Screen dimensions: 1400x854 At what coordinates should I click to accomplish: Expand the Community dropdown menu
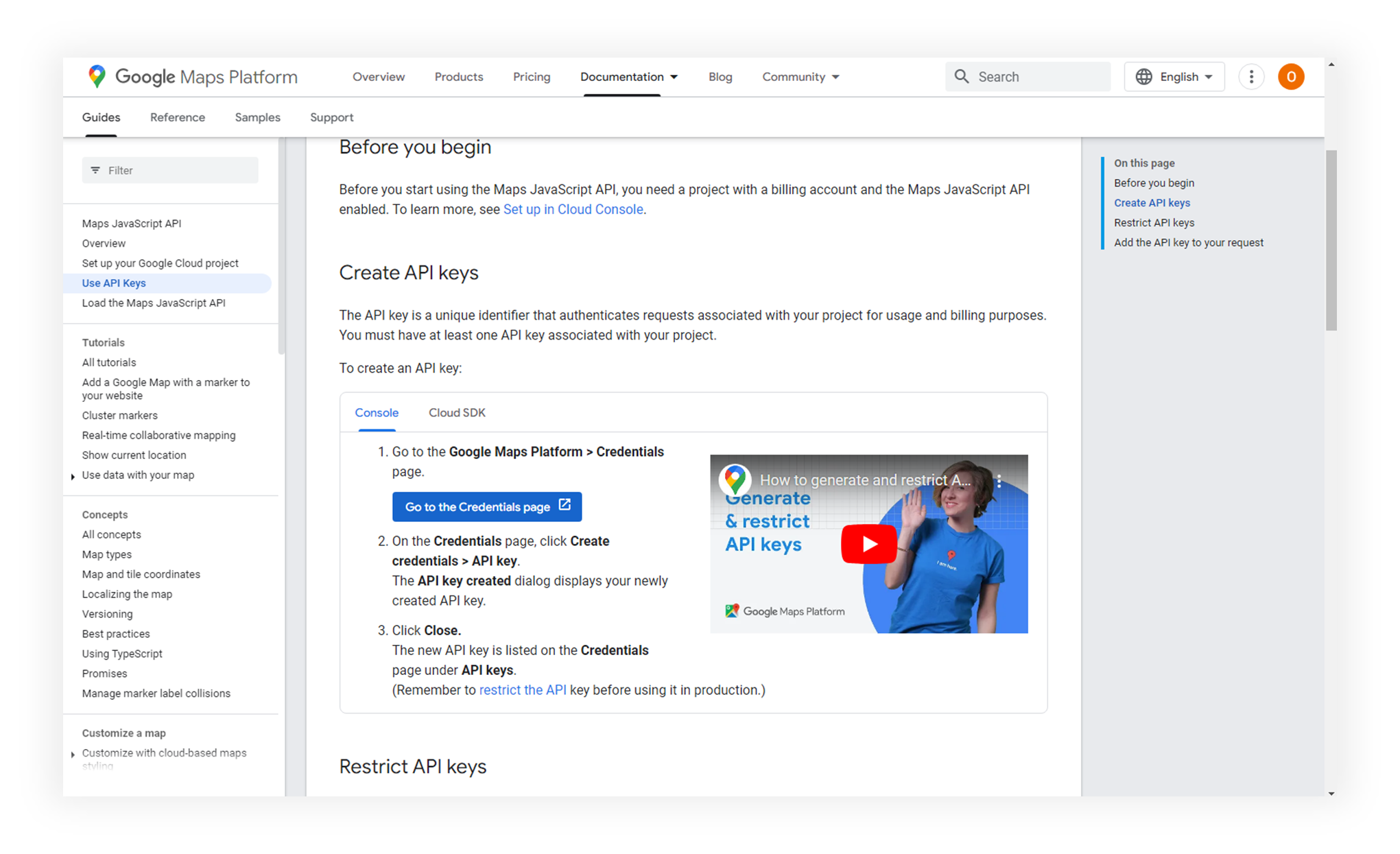point(835,77)
